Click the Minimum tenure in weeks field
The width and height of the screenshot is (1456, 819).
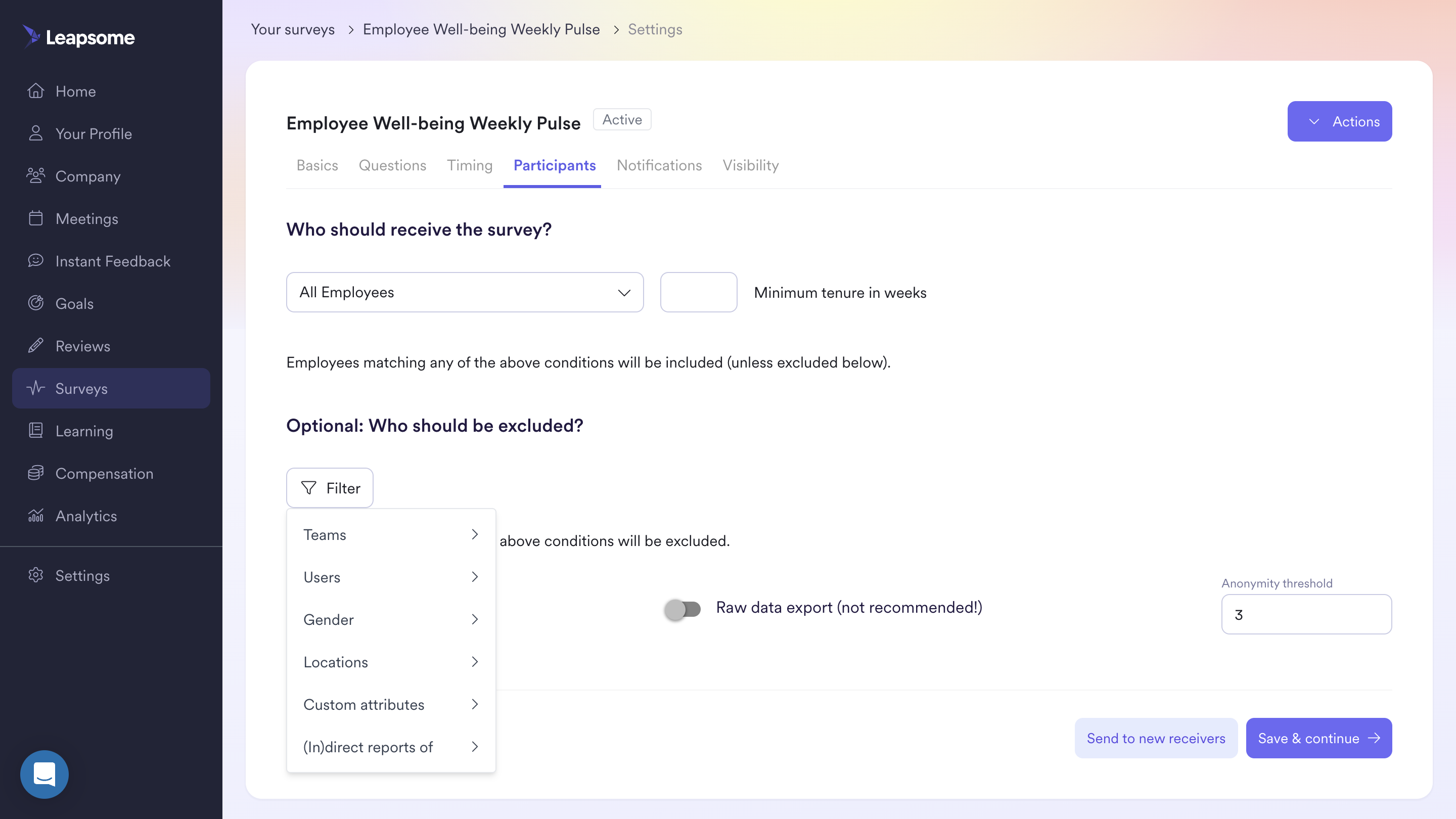point(699,292)
